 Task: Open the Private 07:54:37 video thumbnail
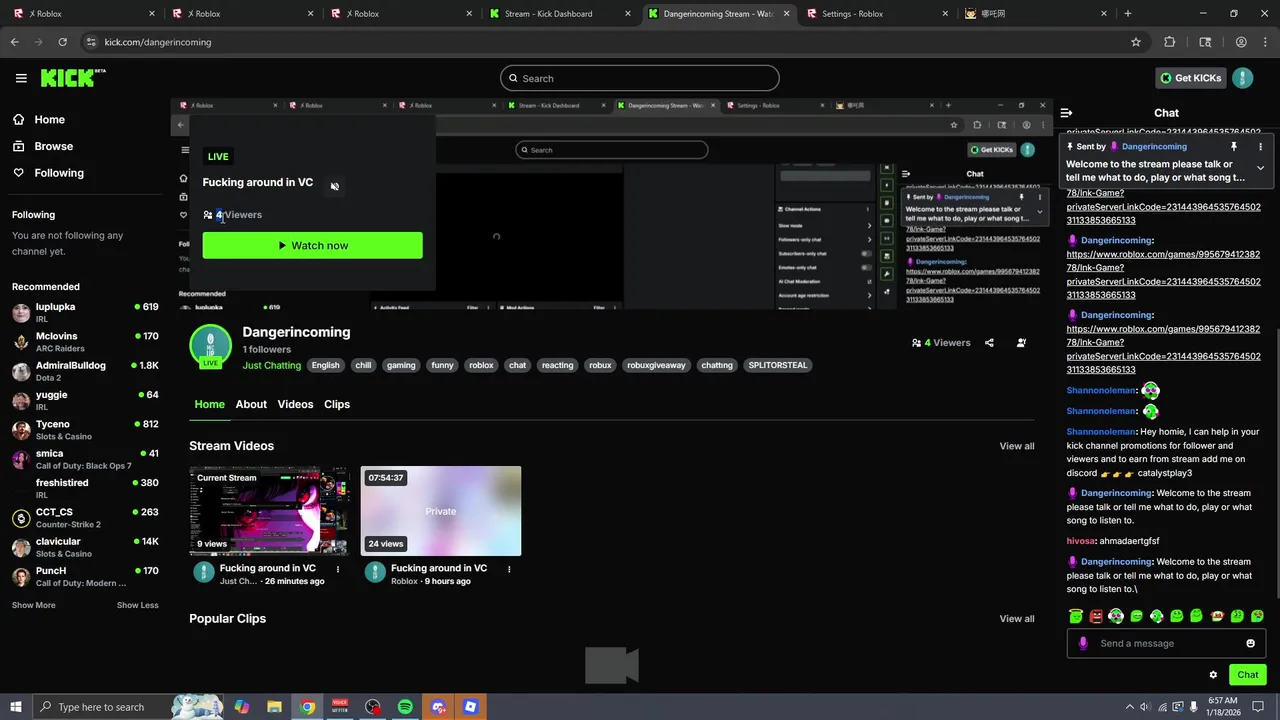[x=441, y=511]
